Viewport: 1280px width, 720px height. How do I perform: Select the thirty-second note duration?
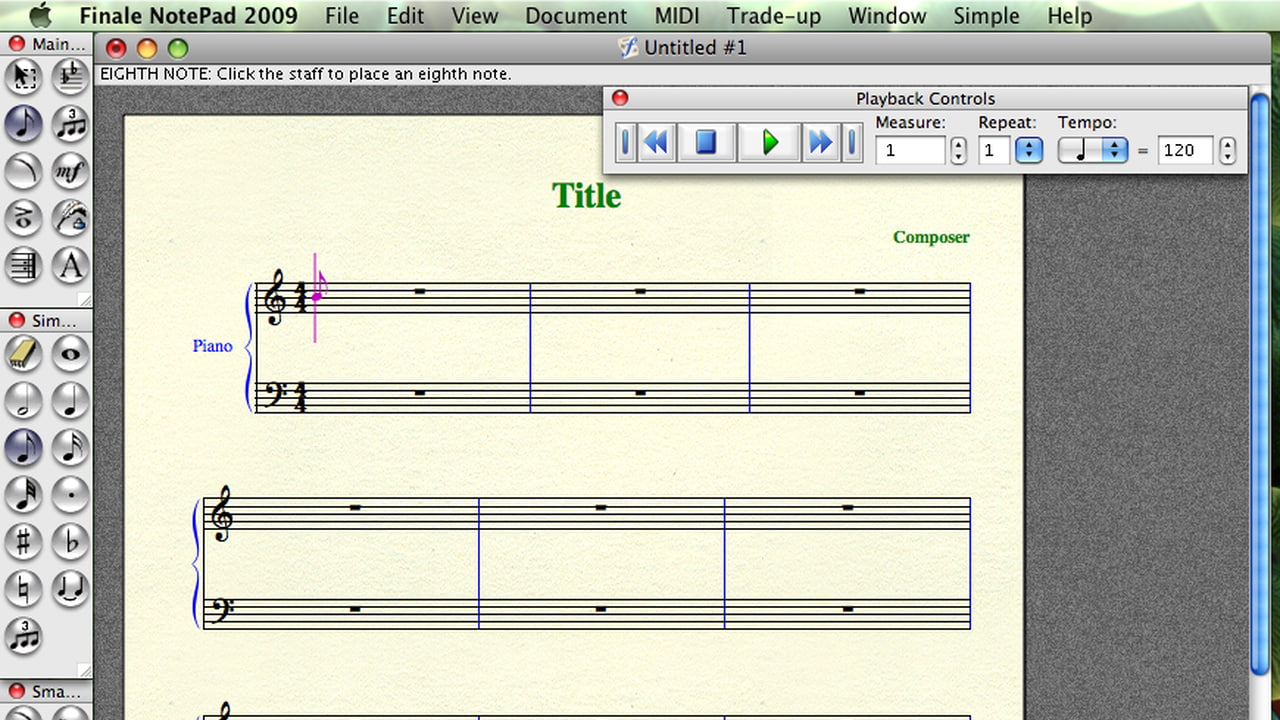click(x=23, y=494)
